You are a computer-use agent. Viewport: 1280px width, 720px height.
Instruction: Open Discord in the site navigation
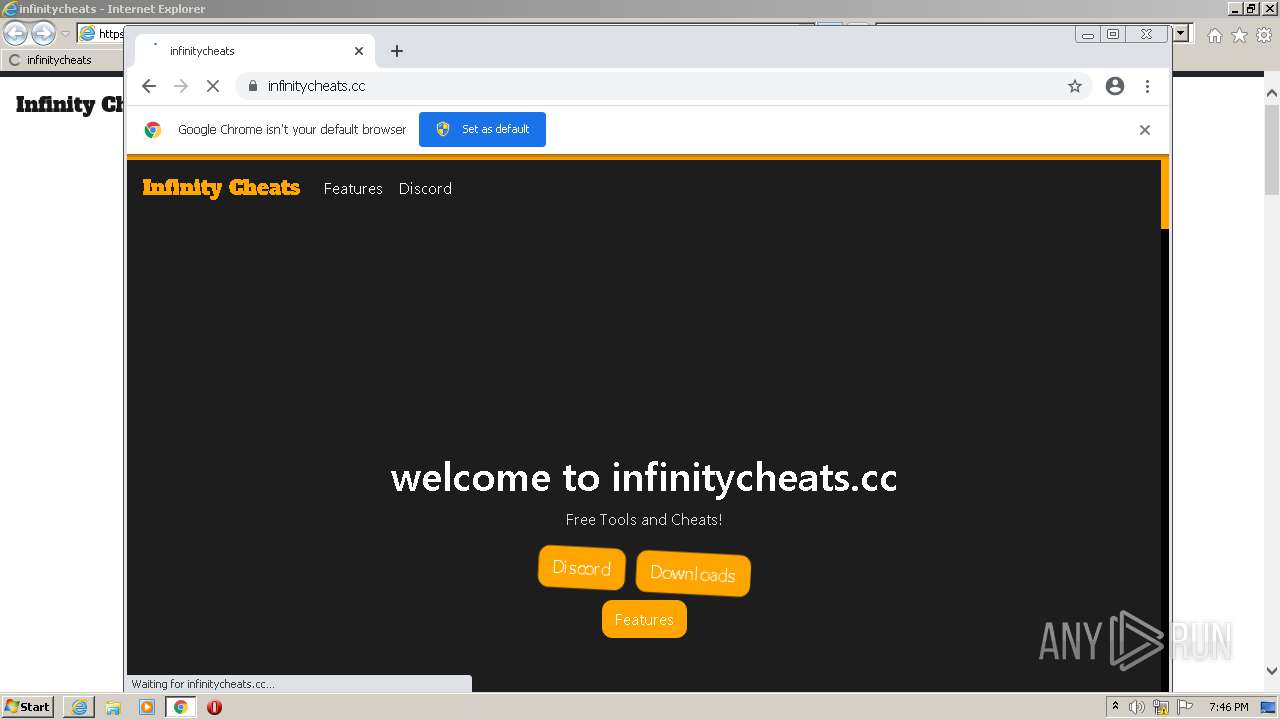[425, 188]
